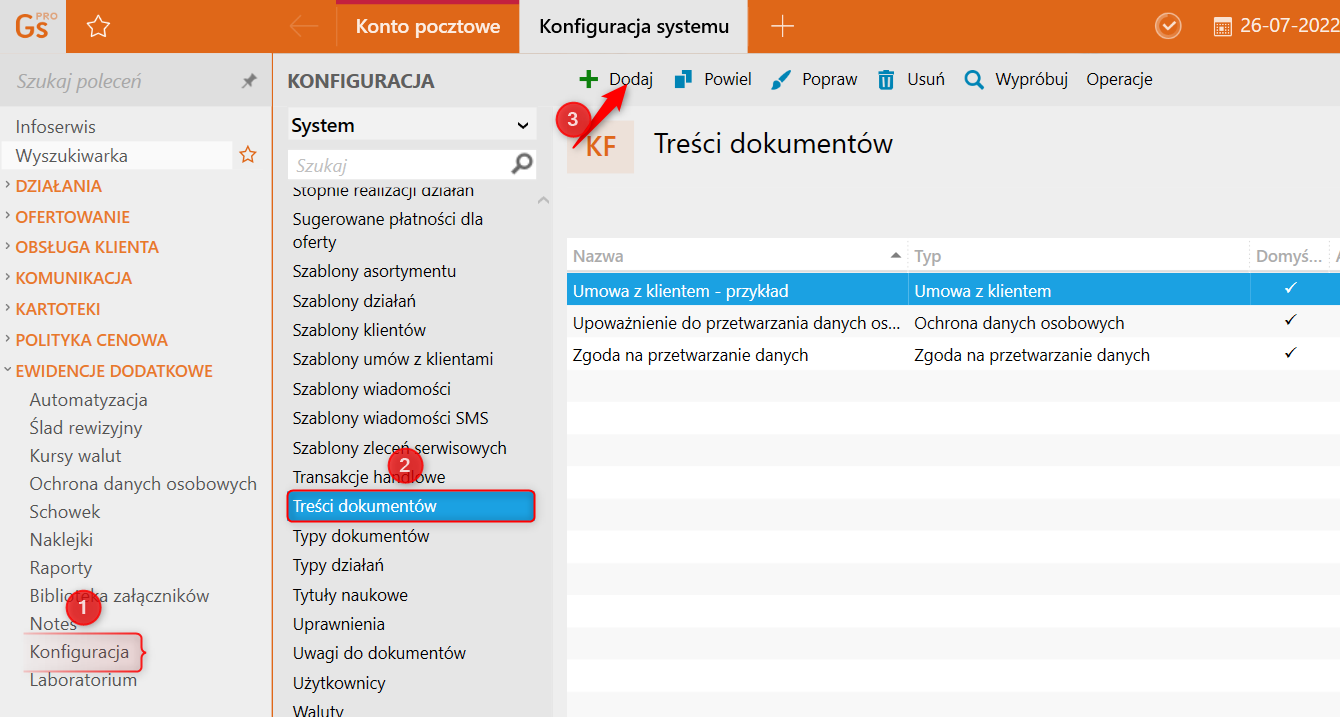Sort by Nazwa column header

coord(737,256)
